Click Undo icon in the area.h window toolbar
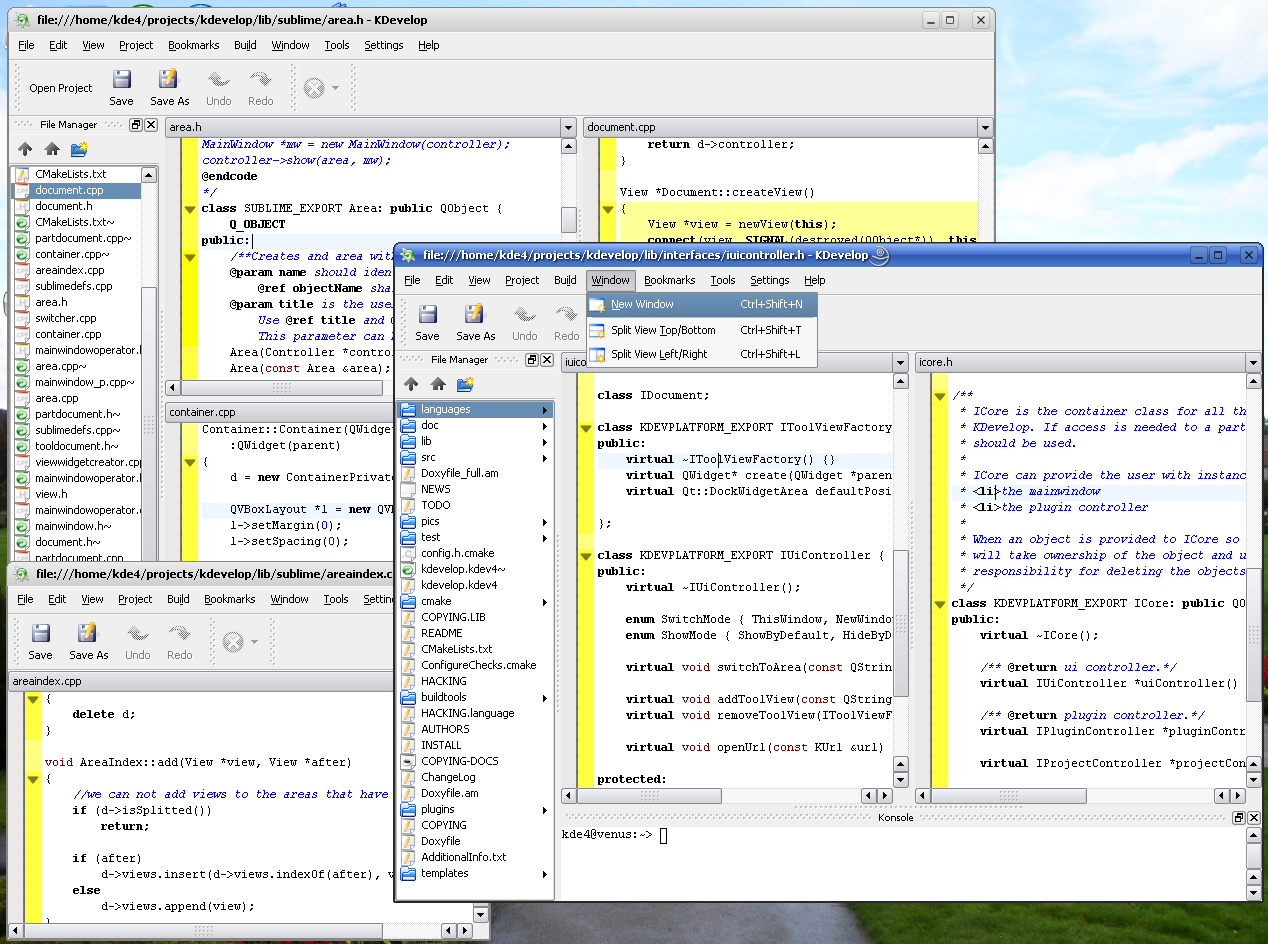 pos(218,80)
